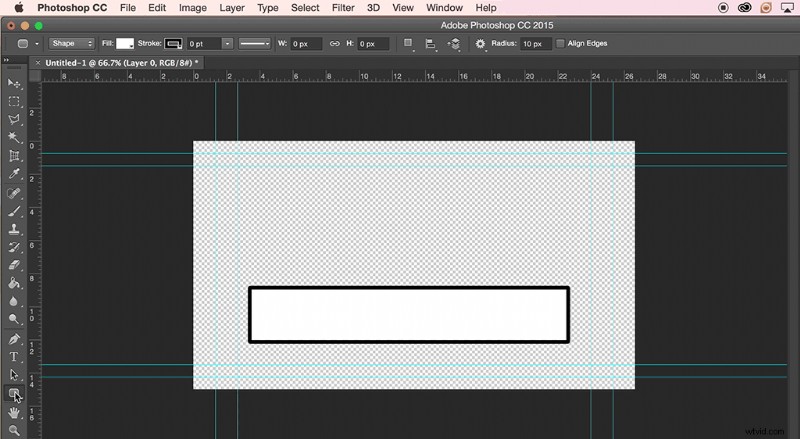800x439 pixels.
Task: Open the Fill color swatch
Action: pos(125,44)
